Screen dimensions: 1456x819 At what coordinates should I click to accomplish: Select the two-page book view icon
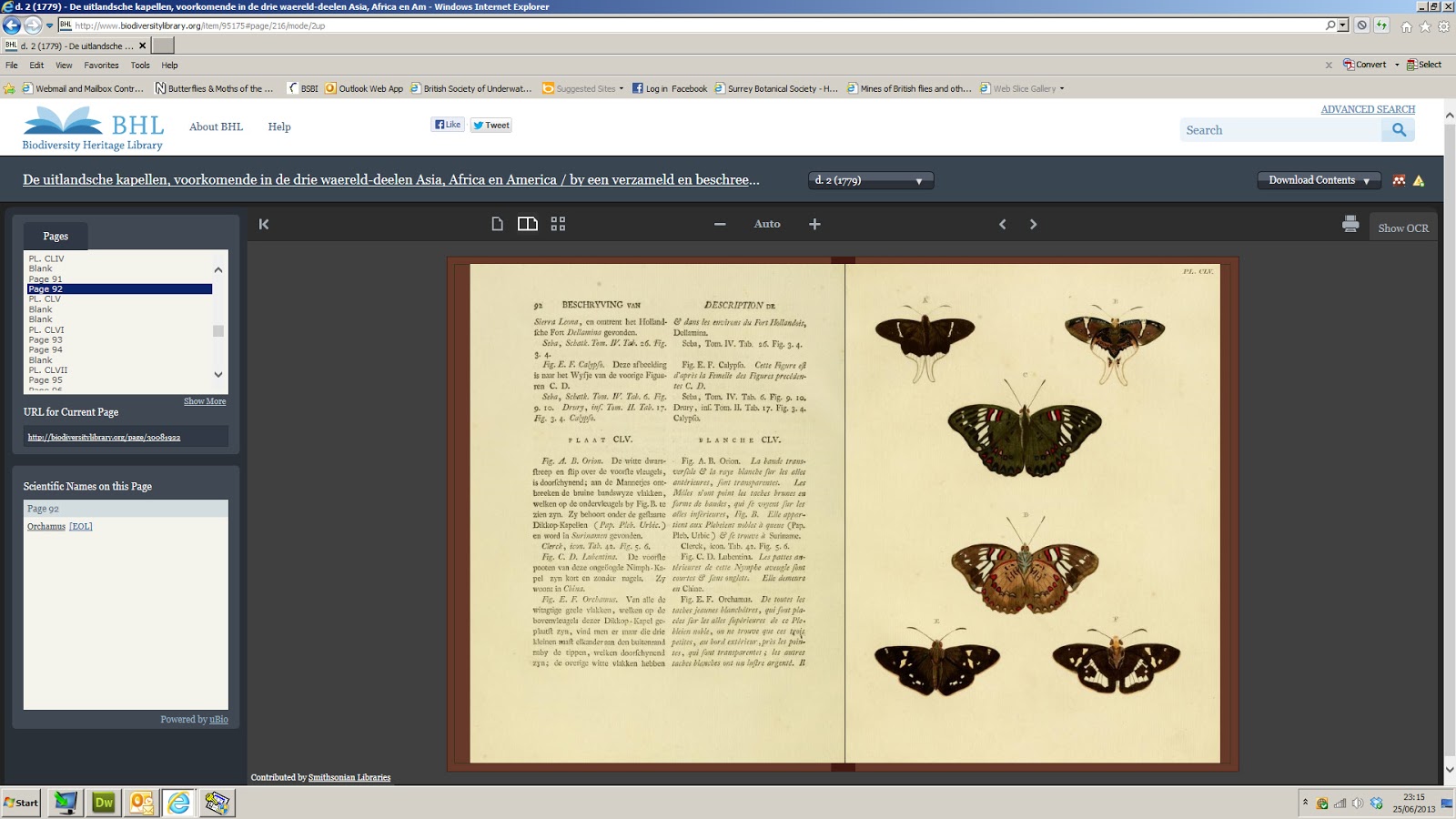tap(528, 224)
